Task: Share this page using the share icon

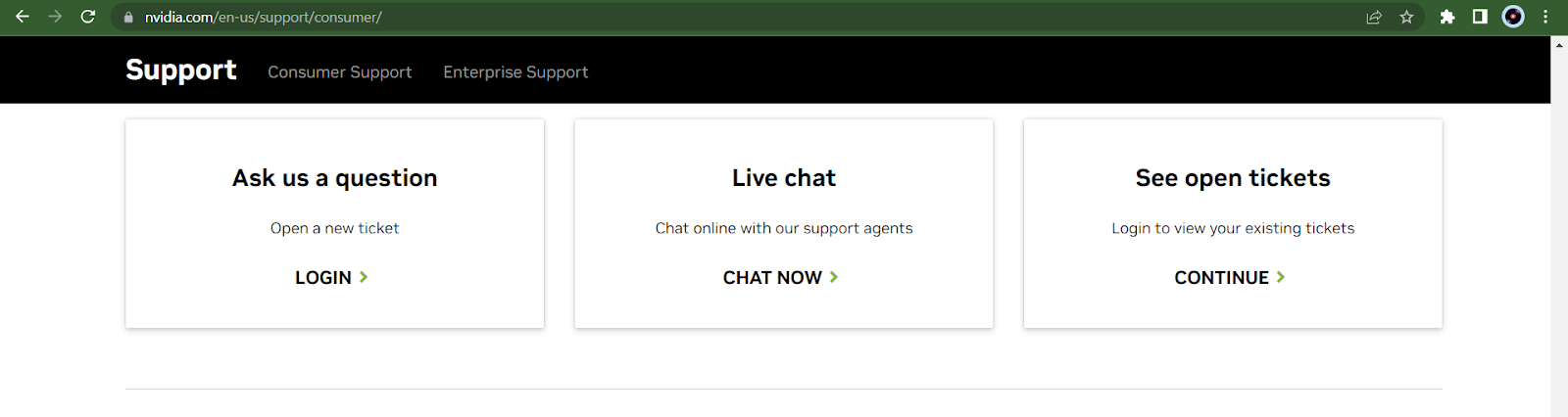Action: click(1374, 17)
